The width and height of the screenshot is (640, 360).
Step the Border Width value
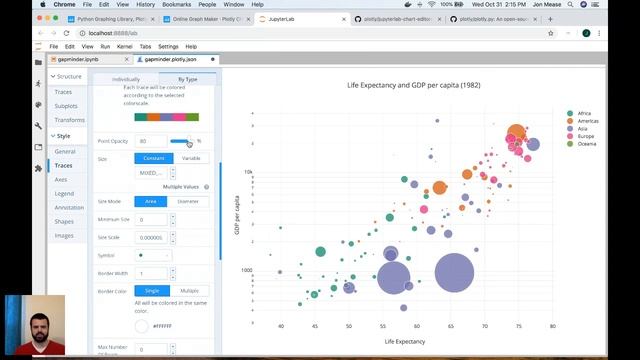click(x=173, y=273)
